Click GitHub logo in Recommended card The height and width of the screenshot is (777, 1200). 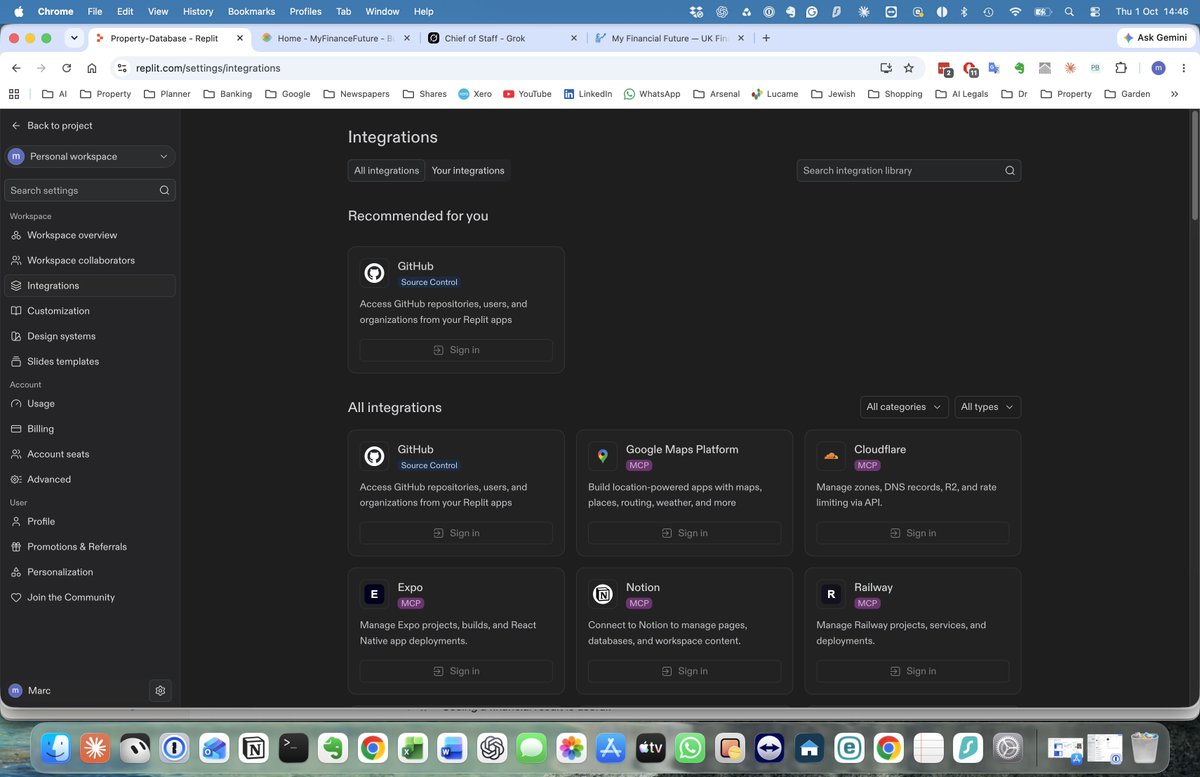coord(374,273)
